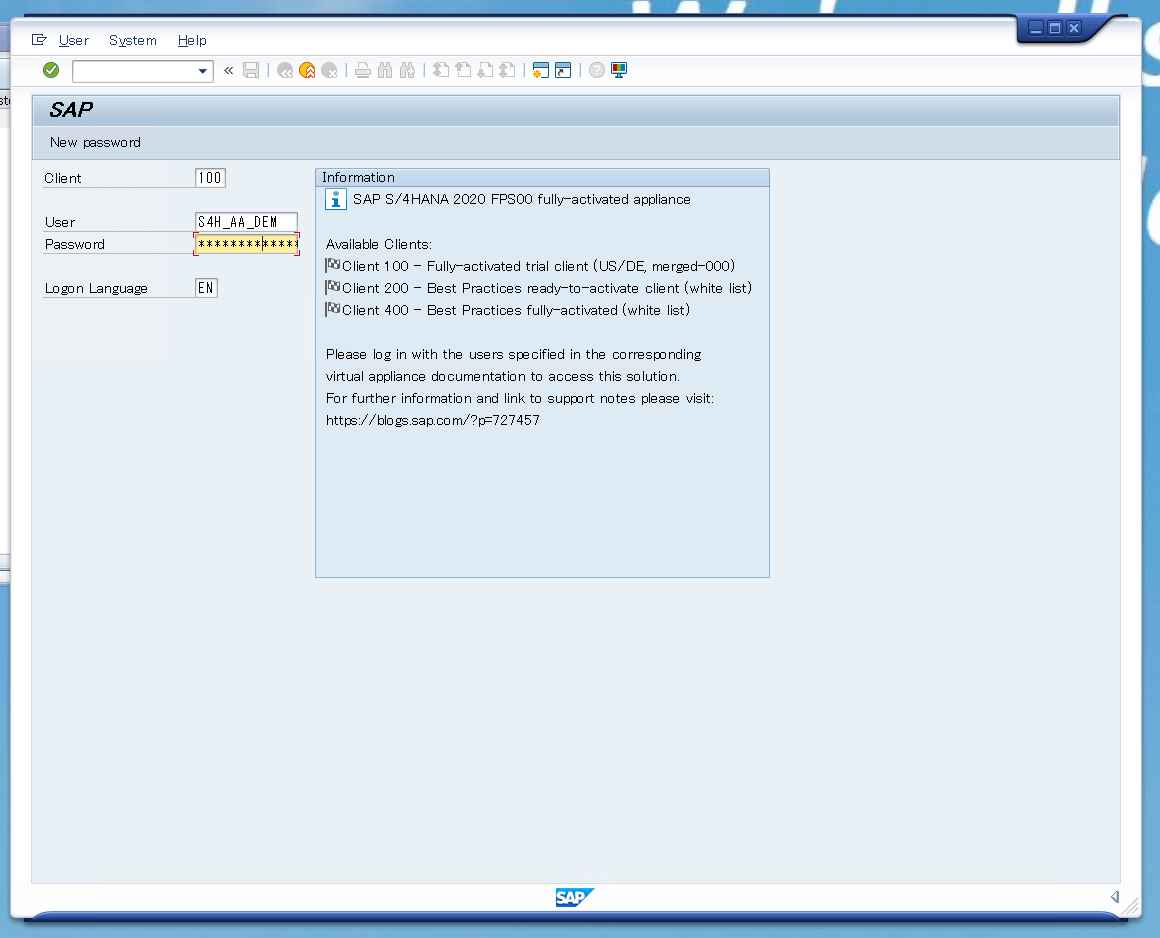Image resolution: width=1160 pixels, height=938 pixels.
Task: Click the Cancel icon in toolbar
Action: 330,70
